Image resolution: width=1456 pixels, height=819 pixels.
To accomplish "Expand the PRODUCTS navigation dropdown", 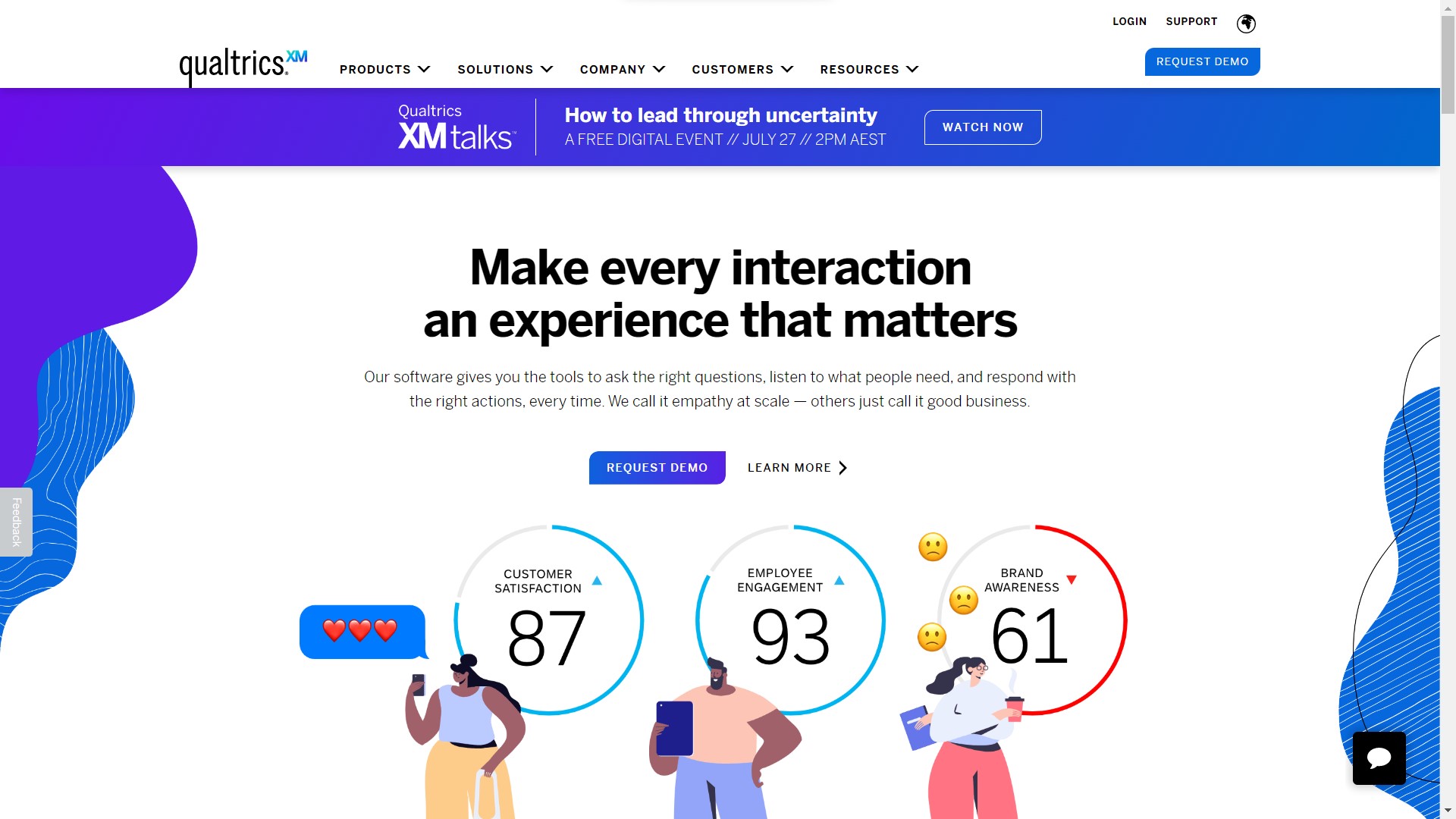I will [384, 69].
